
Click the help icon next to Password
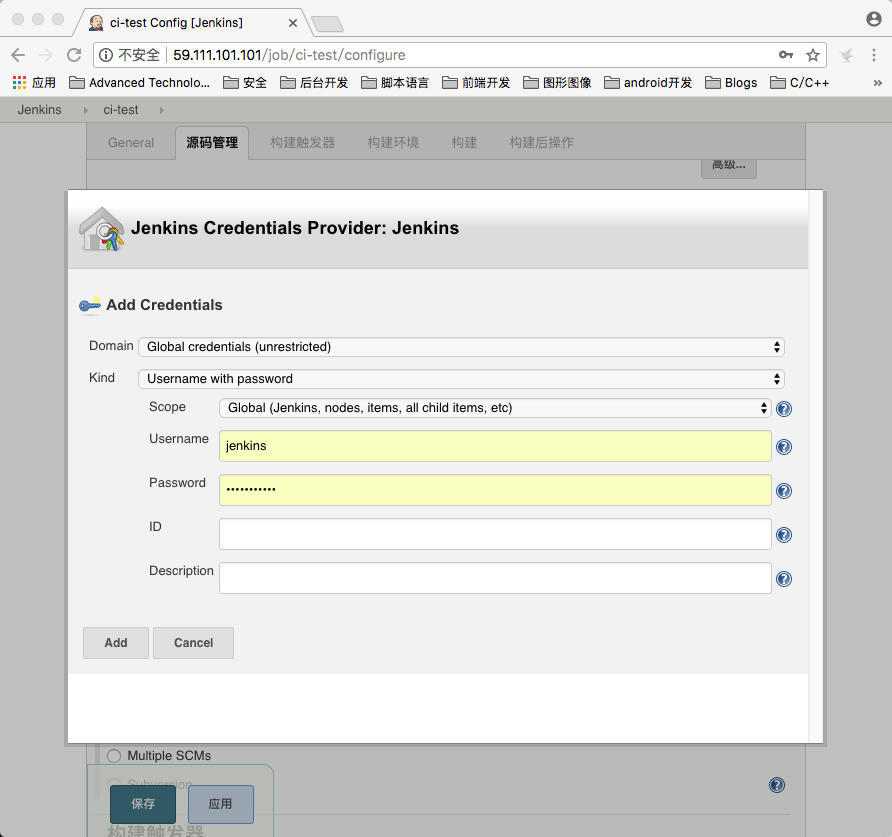[x=783, y=490]
